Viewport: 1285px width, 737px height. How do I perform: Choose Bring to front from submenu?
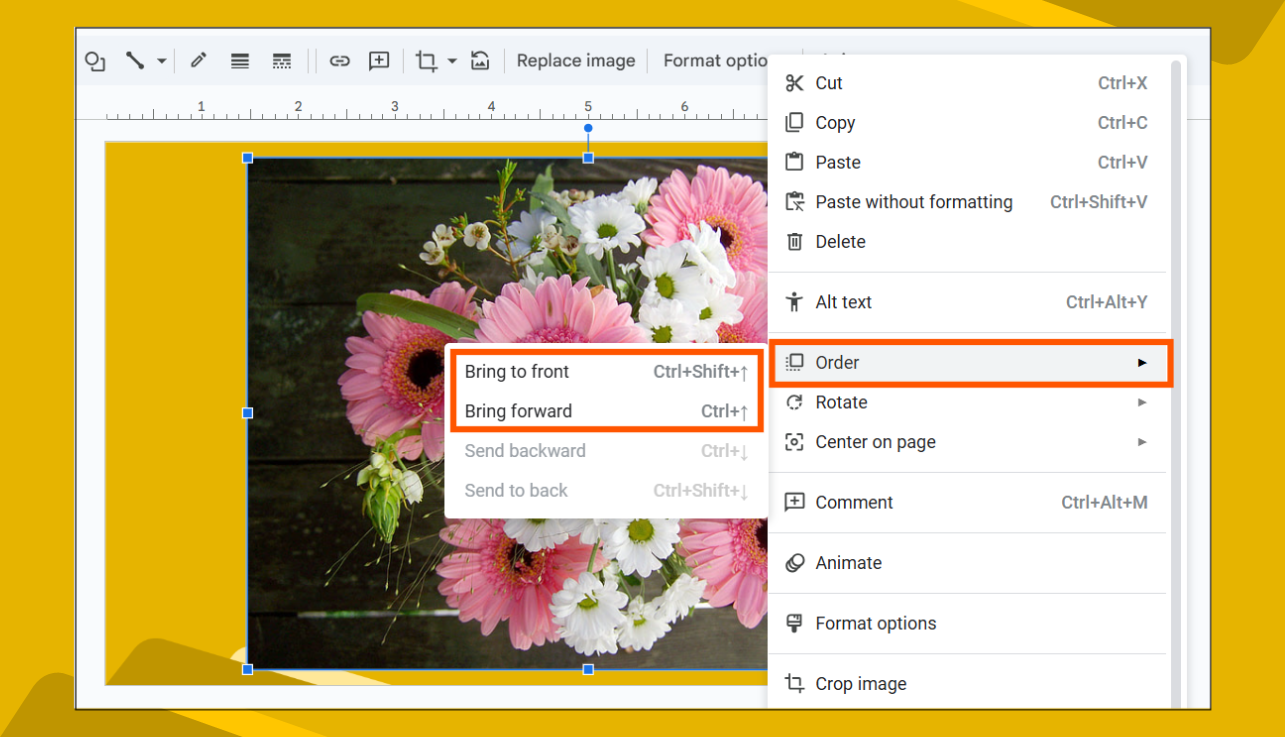[517, 371]
